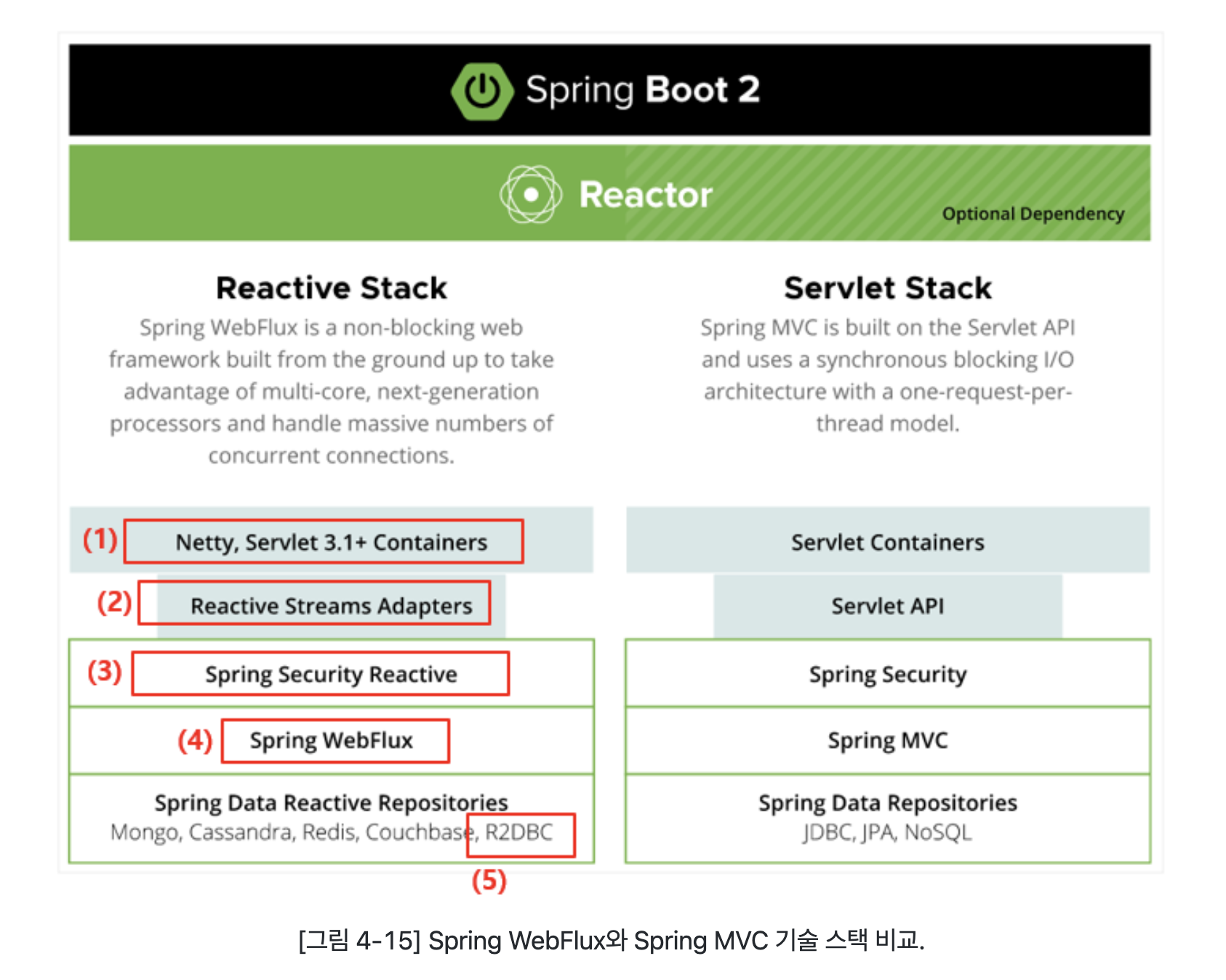Viewport: 1226px width, 980px height.
Task: Click the Optional Dependency label
Action: (x=1033, y=214)
